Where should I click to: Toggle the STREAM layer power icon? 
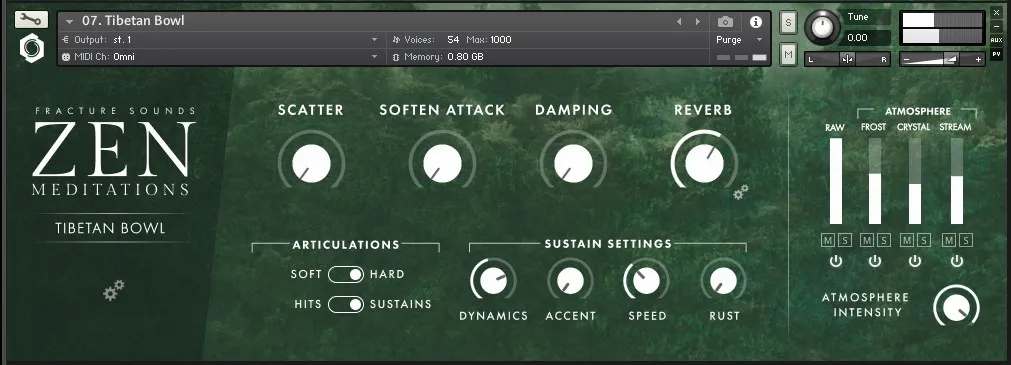click(x=957, y=261)
